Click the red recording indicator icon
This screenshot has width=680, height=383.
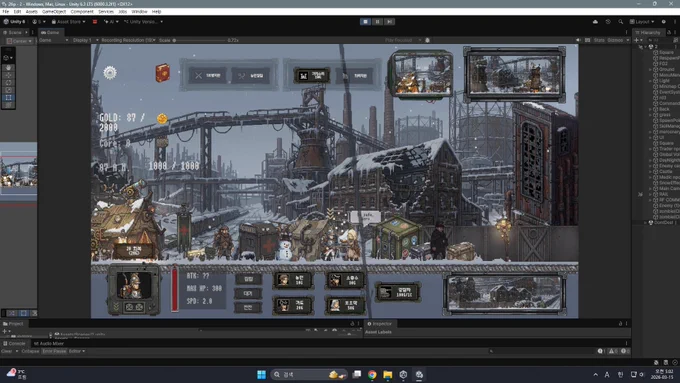click(x=95, y=22)
